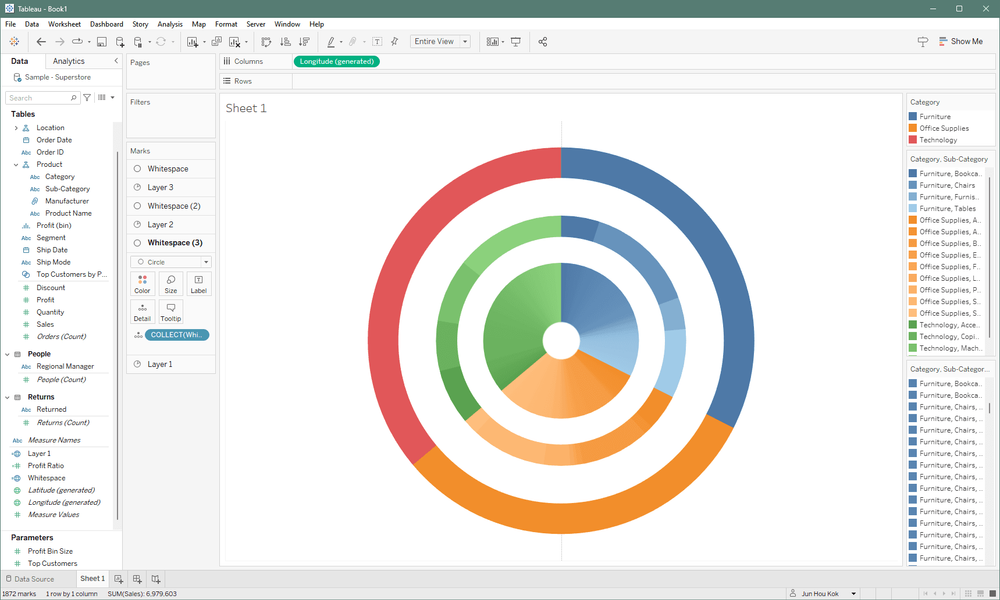Click the filter icon beside Search
Screen dimensions: 1000x600
pos(88,98)
